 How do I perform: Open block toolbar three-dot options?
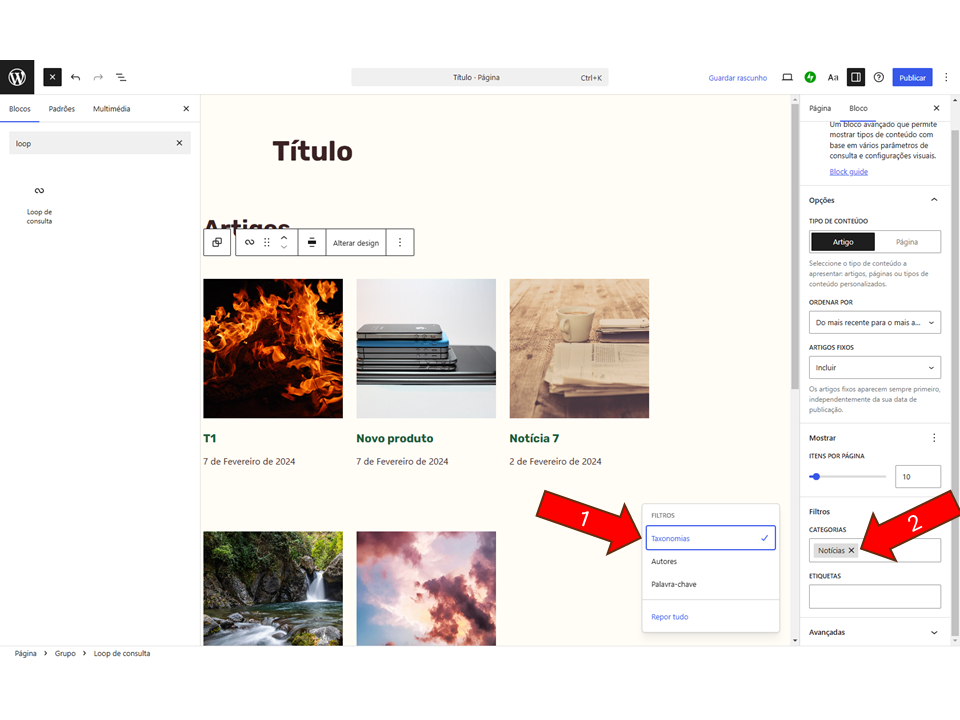coord(400,242)
